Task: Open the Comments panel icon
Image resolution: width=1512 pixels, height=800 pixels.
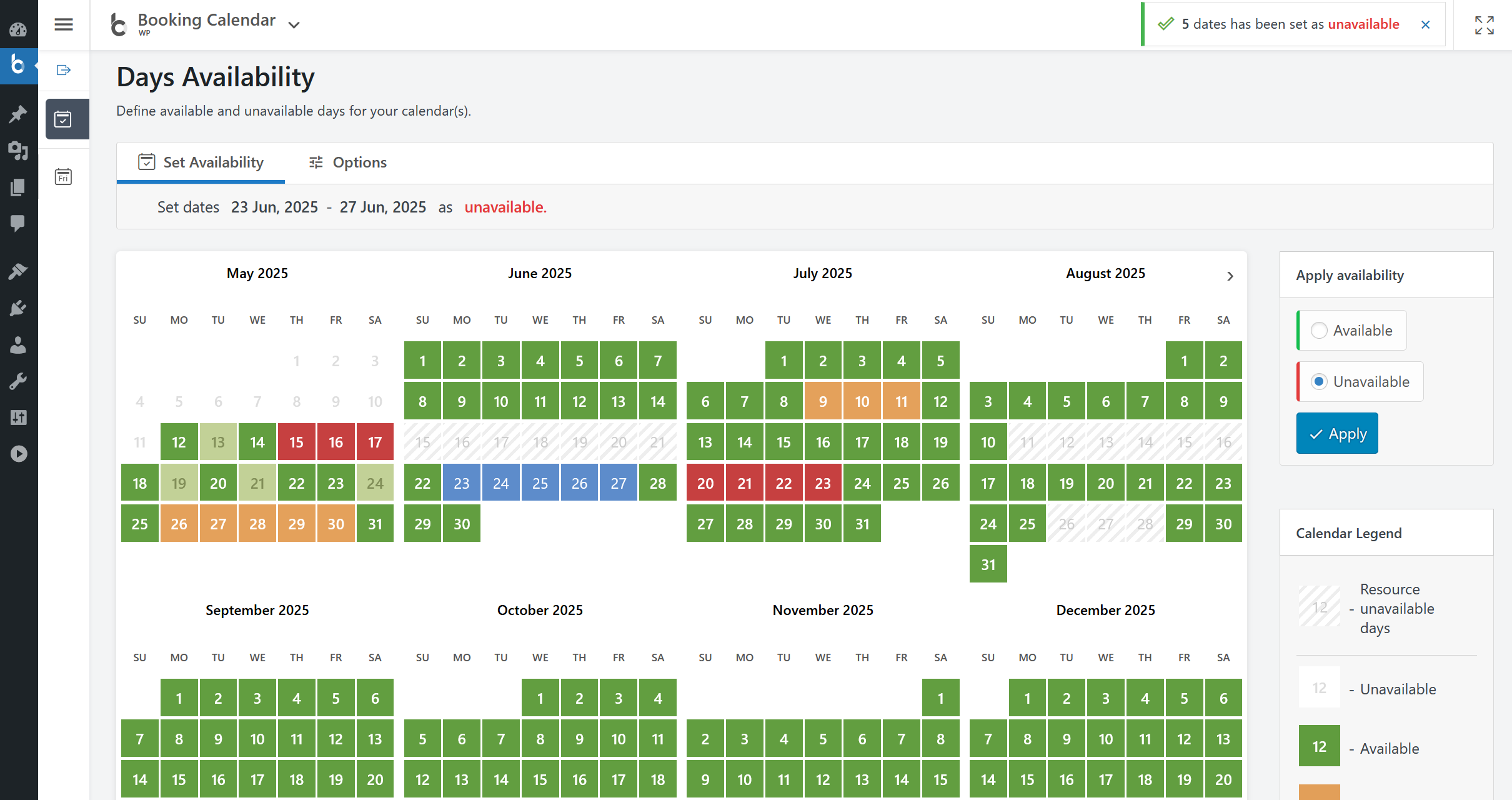Action: pos(18,222)
